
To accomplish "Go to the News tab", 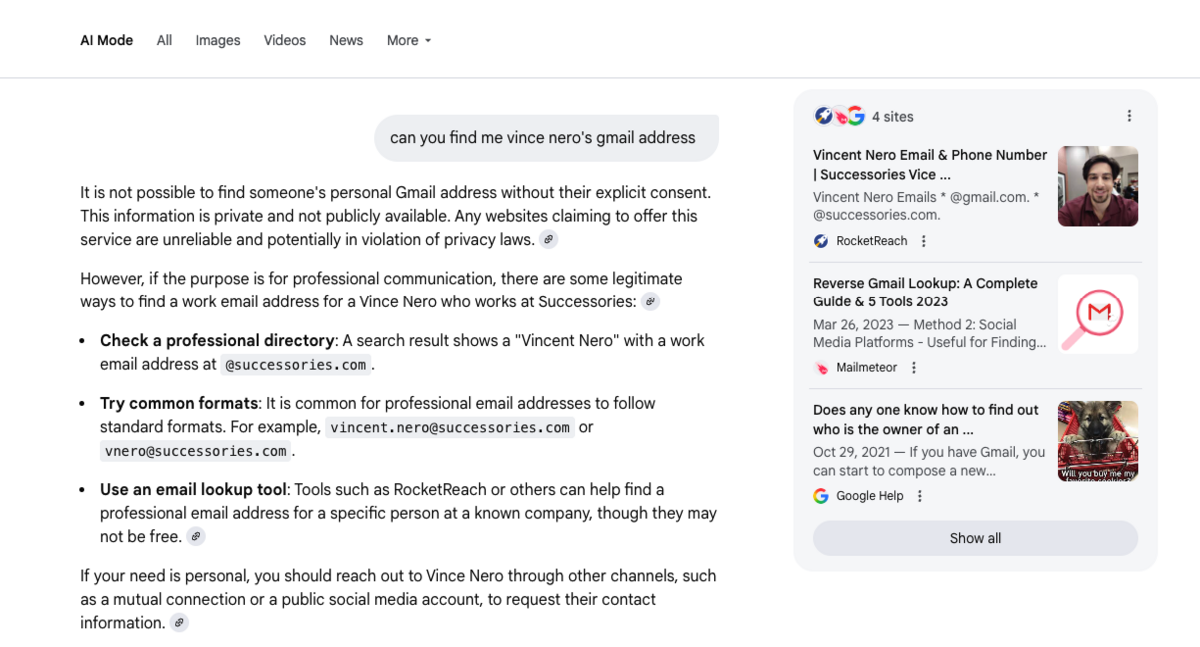I will click(x=346, y=40).
